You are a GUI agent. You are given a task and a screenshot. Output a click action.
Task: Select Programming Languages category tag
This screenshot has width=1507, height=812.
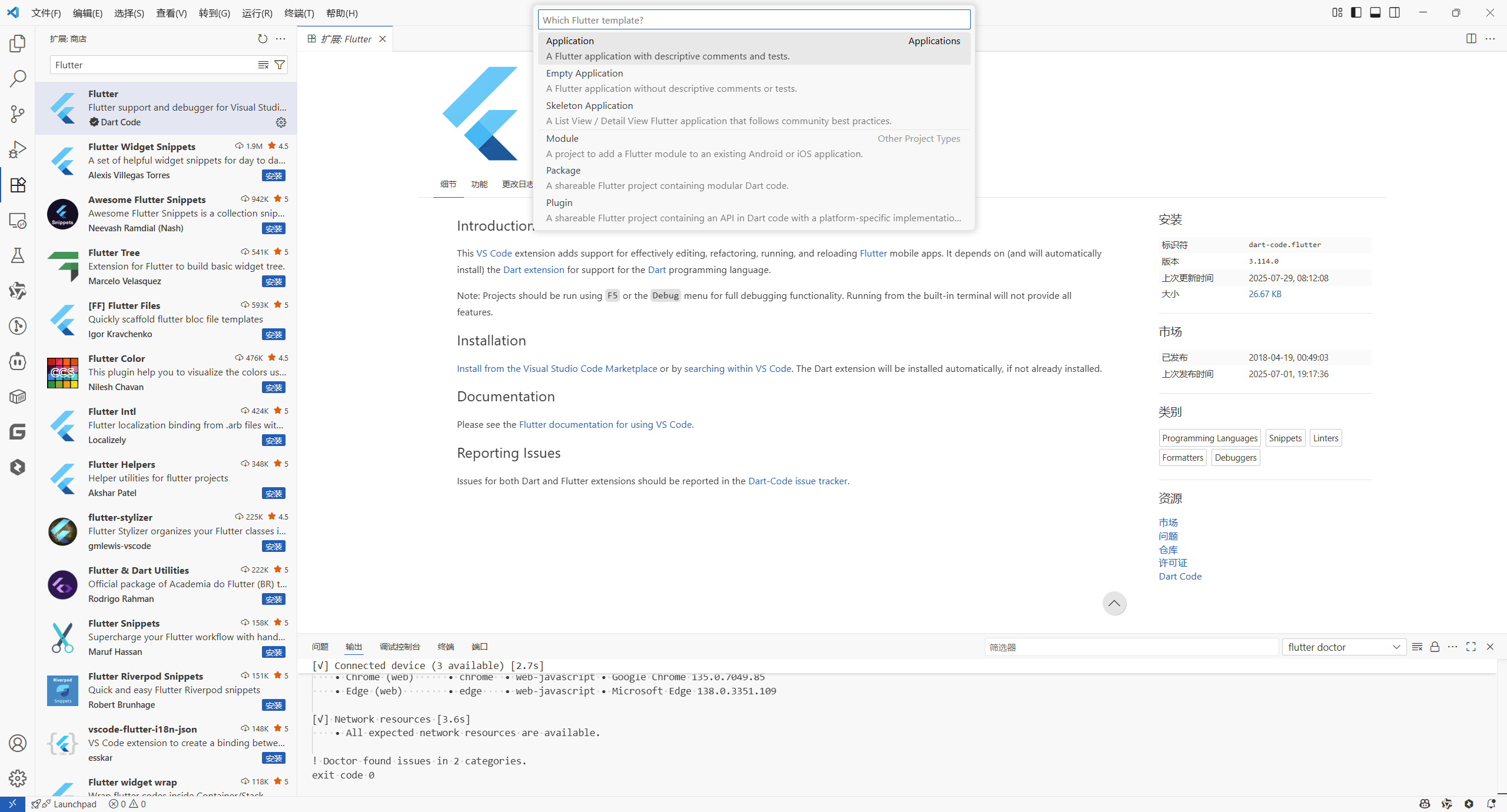coord(1210,438)
